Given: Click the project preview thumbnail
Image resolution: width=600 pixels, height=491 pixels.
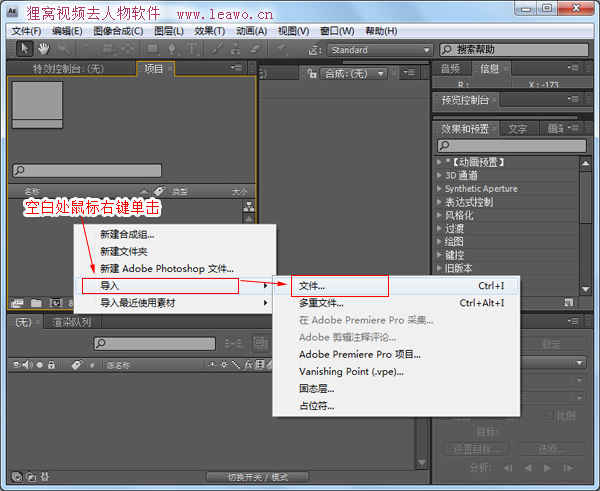Looking at the screenshot, I should (x=37, y=104).
